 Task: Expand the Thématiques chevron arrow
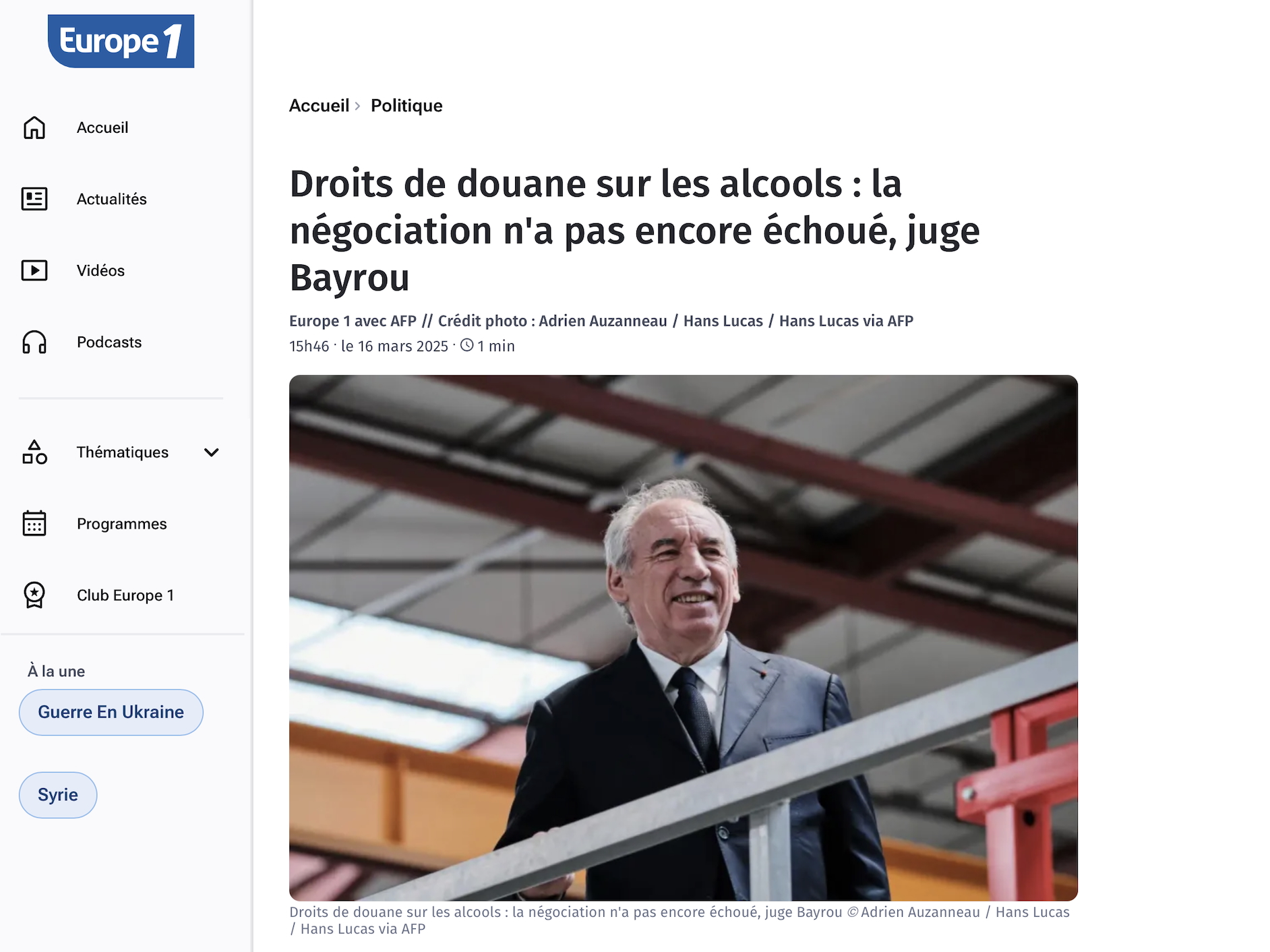(211, 452)
